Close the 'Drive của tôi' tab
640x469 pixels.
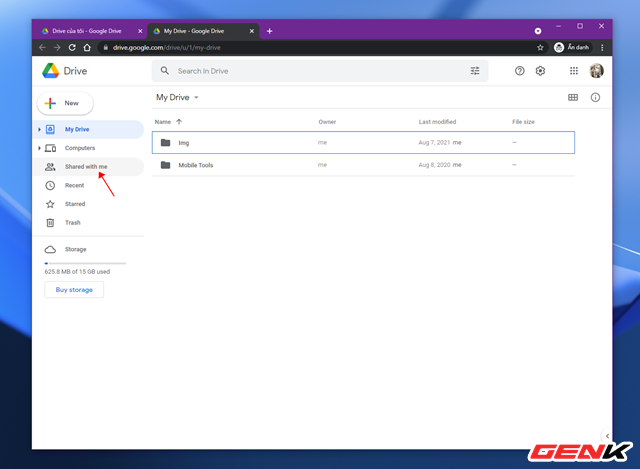(140, 31)
